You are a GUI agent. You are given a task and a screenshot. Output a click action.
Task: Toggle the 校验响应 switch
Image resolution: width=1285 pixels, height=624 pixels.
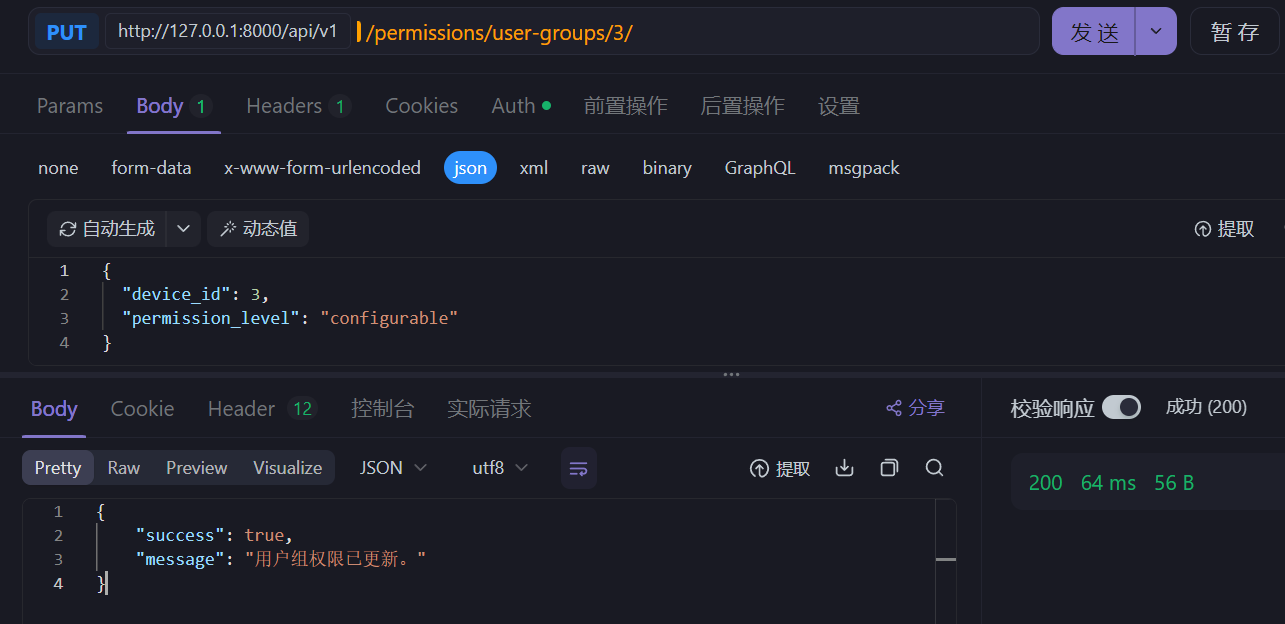click(x=1121, y=407)
